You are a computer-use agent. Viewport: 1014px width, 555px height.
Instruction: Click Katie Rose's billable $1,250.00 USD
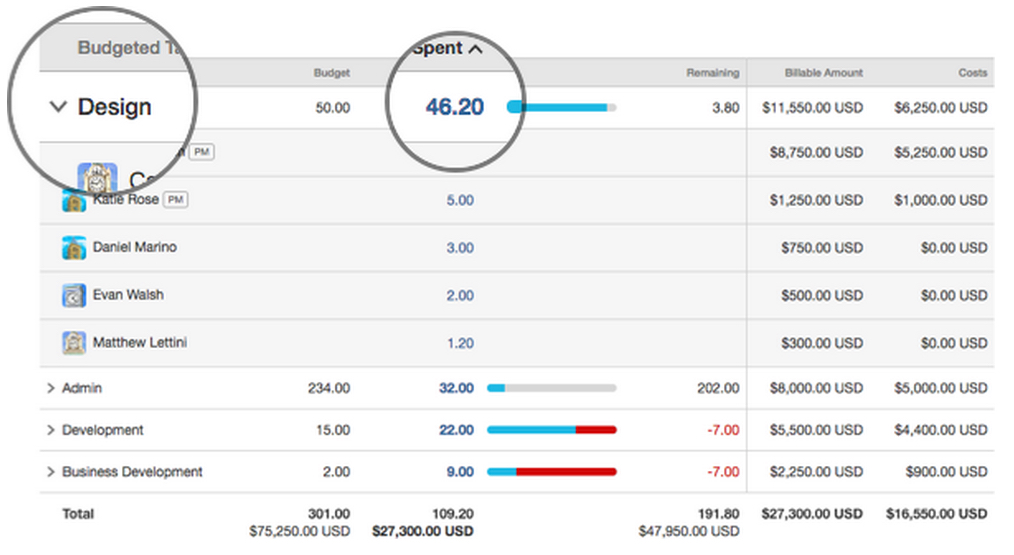coord(816,201)
